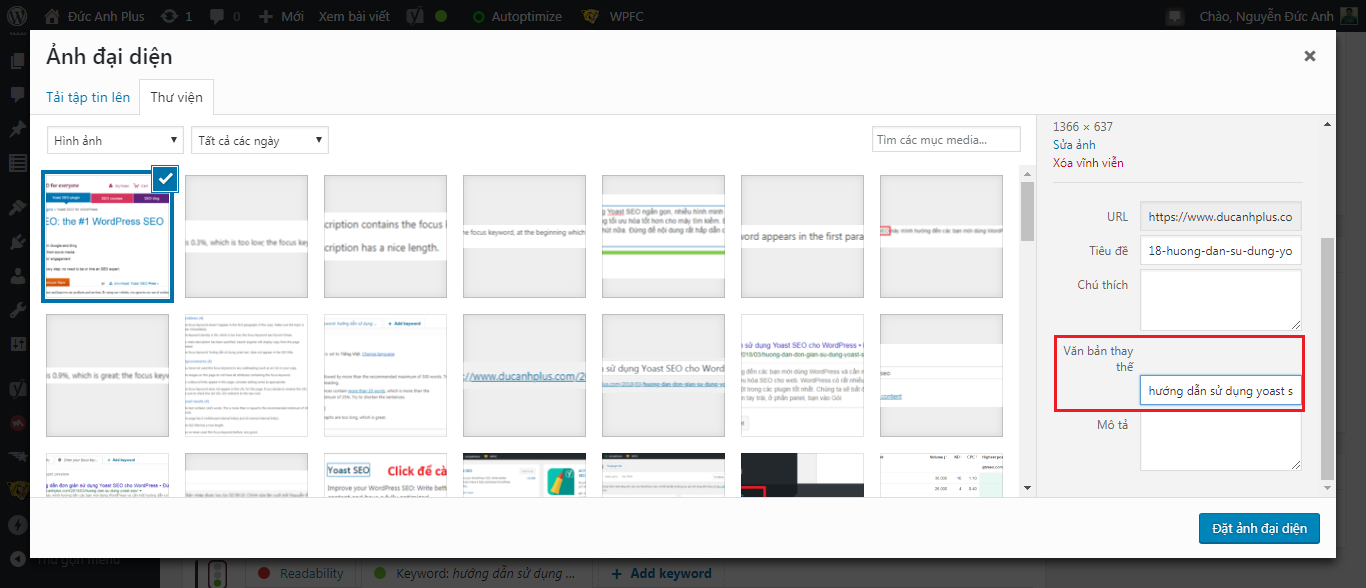
Task: Select the 'Click để cà' Yoast SEO thumbnail
Action: pos(385,476)
